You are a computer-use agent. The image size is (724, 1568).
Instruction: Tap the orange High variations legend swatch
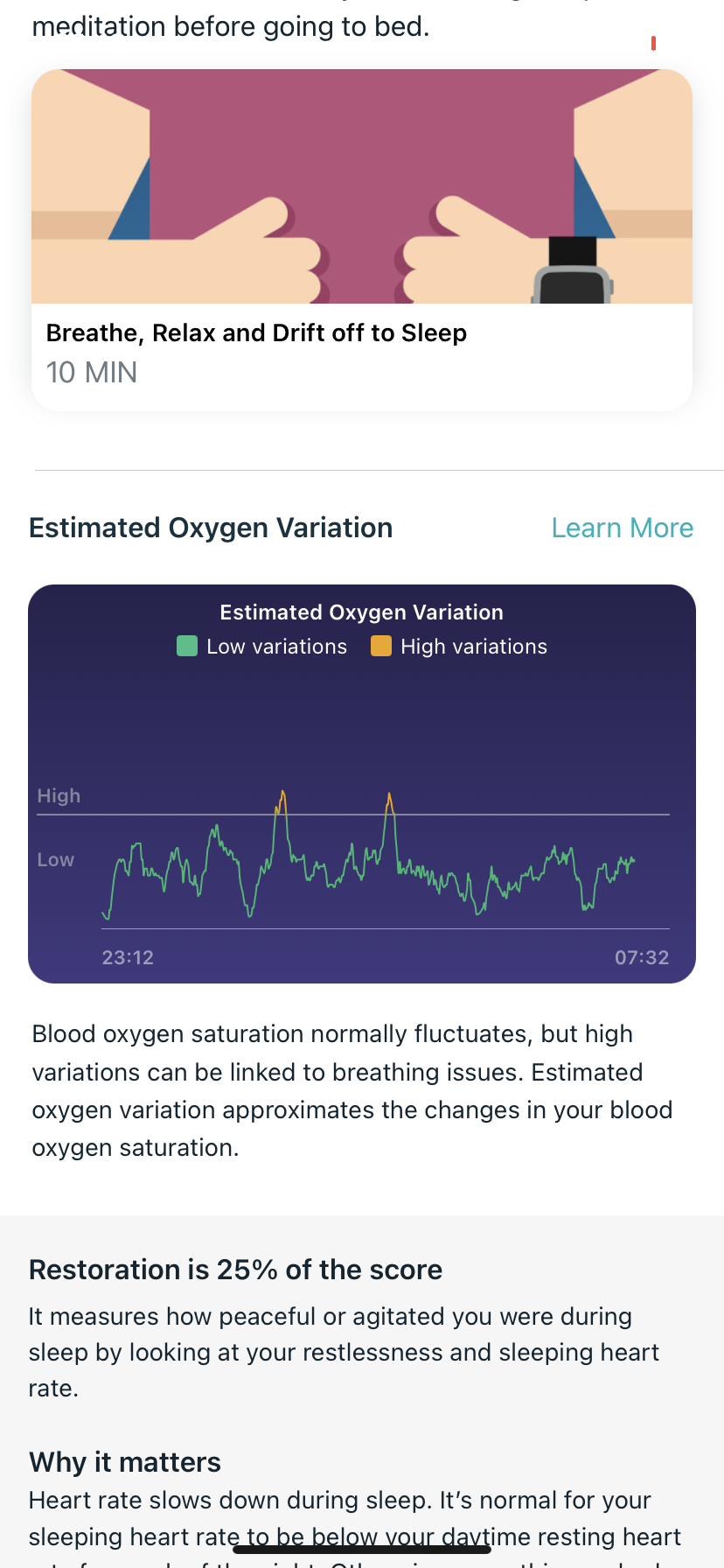[381, 647]
